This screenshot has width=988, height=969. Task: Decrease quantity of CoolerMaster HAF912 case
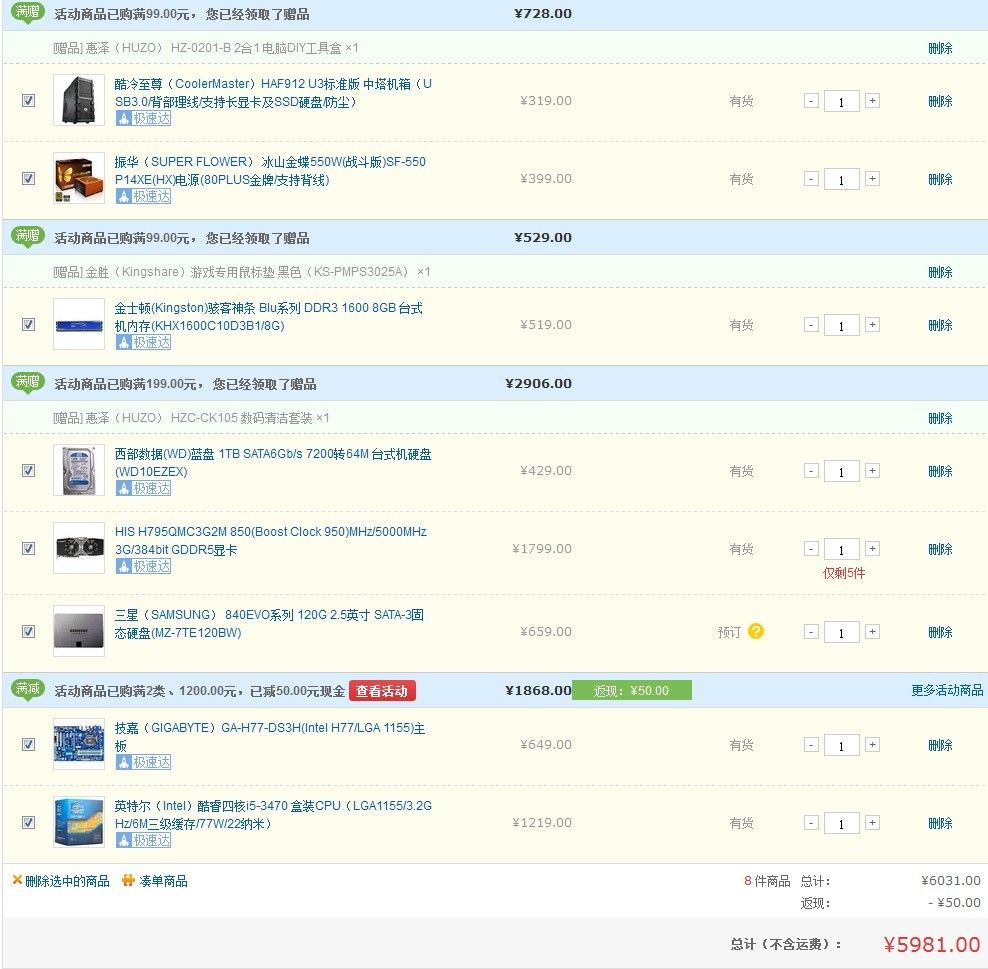tap(812, 101)
